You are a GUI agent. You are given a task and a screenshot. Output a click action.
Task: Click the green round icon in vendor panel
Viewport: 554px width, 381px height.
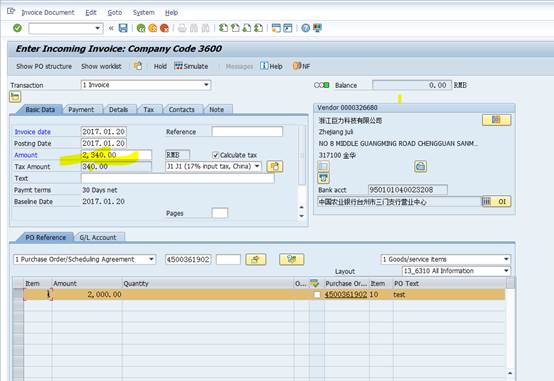tap(420, 166)
